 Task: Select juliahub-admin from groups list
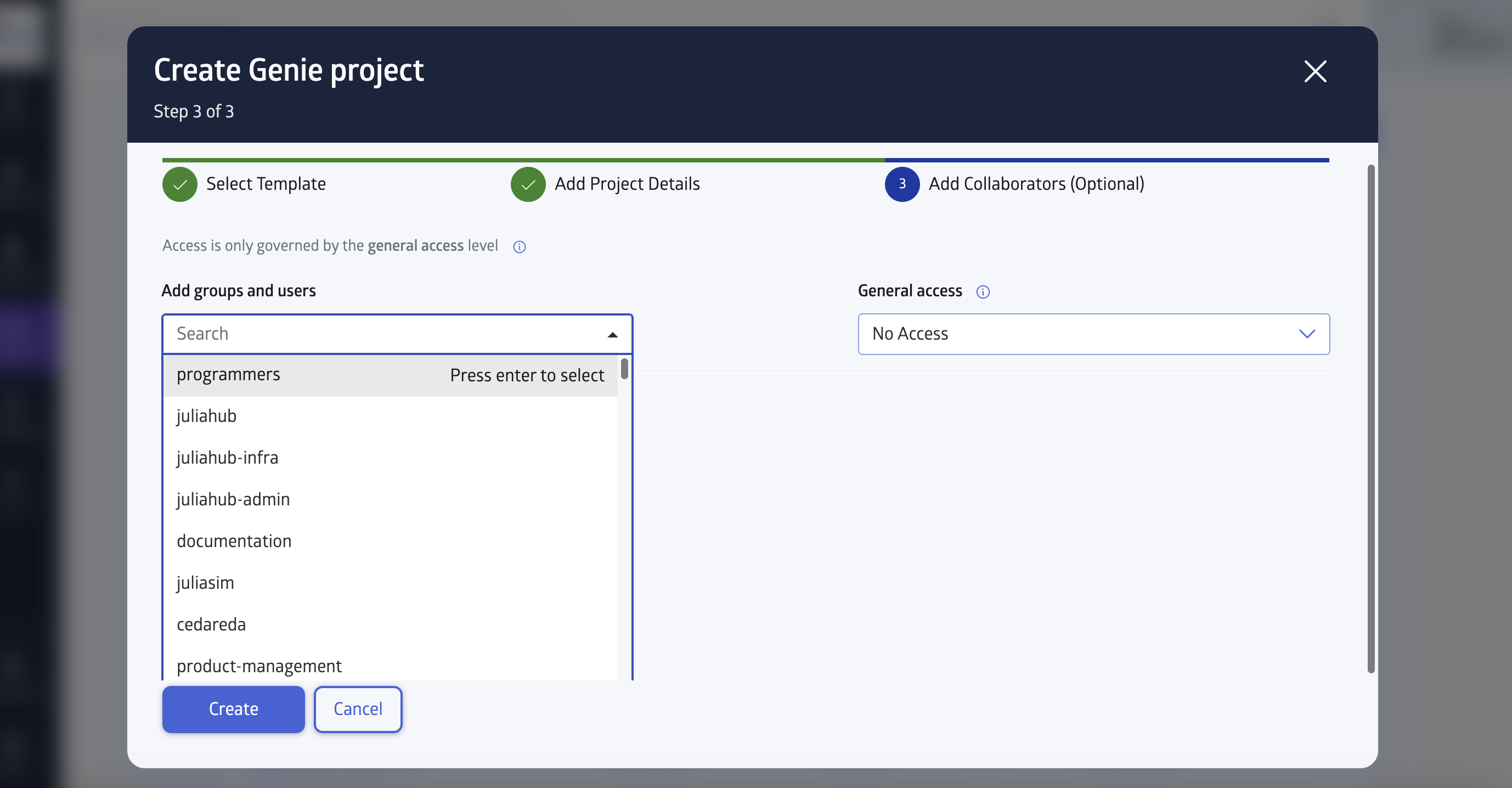click(233, 498)
